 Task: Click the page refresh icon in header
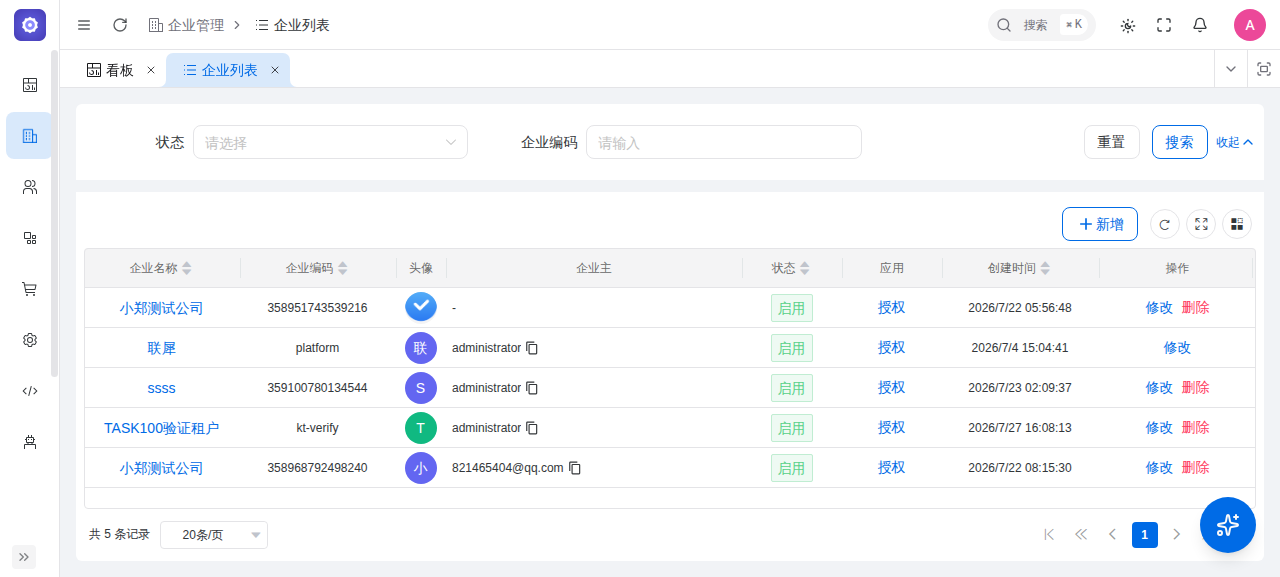click(x=120, y=25)
